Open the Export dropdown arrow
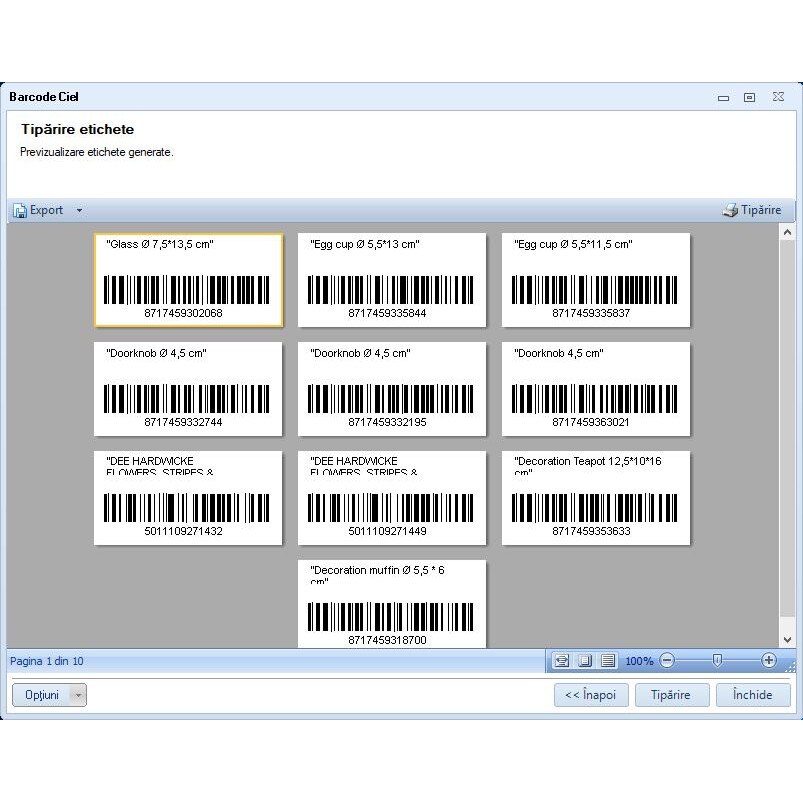The width and height of the screenshot is (803, 803). tap(79, 210)
